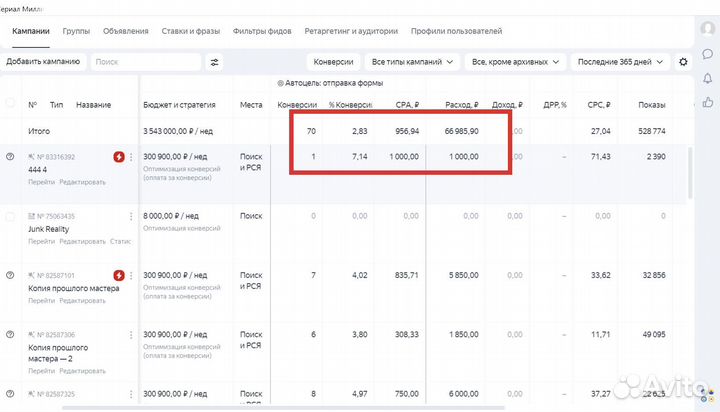Switch to the Профили пользователей tab

[x=456, y=31]
